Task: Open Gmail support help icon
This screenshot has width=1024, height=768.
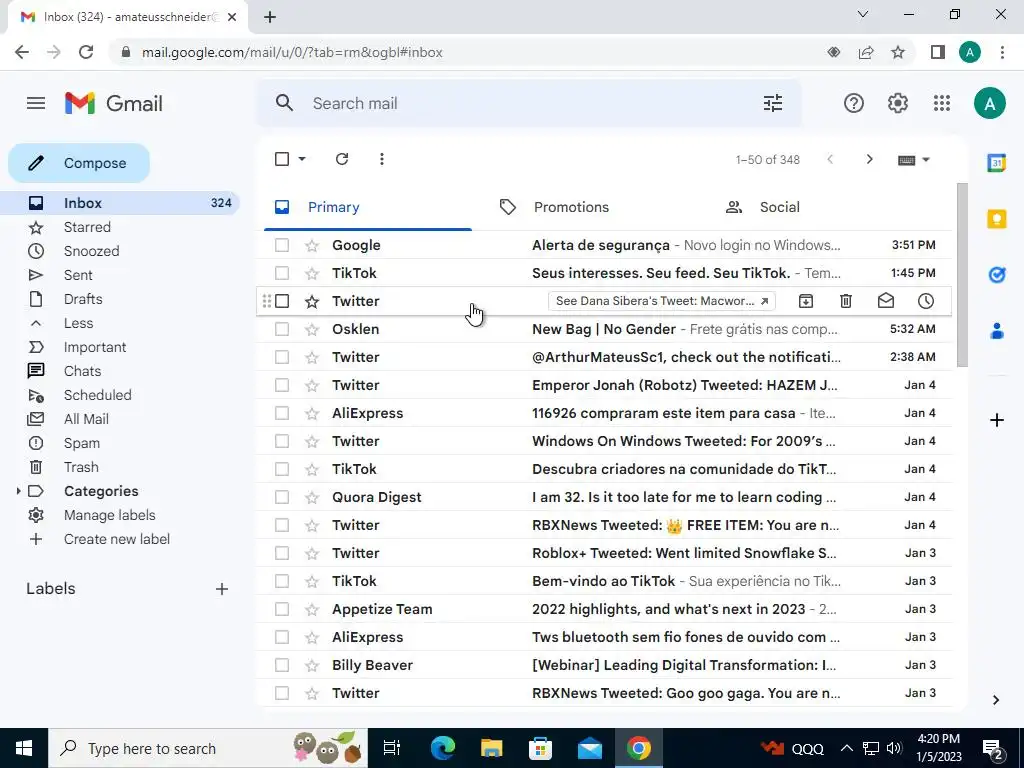Action: (x=854, y=103)
